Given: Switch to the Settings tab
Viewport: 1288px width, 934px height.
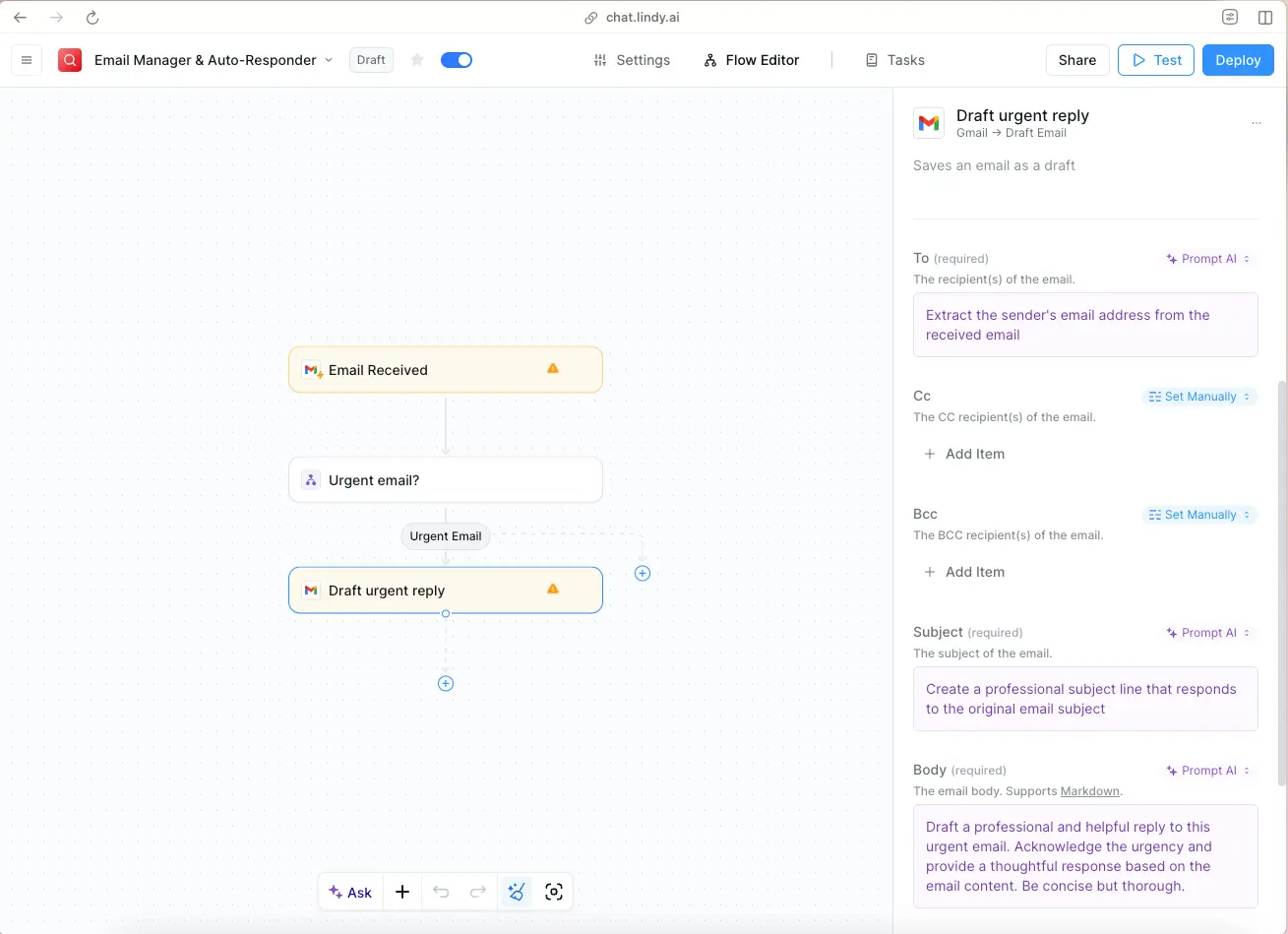Looking at the screenshot, I should [632, 60].
